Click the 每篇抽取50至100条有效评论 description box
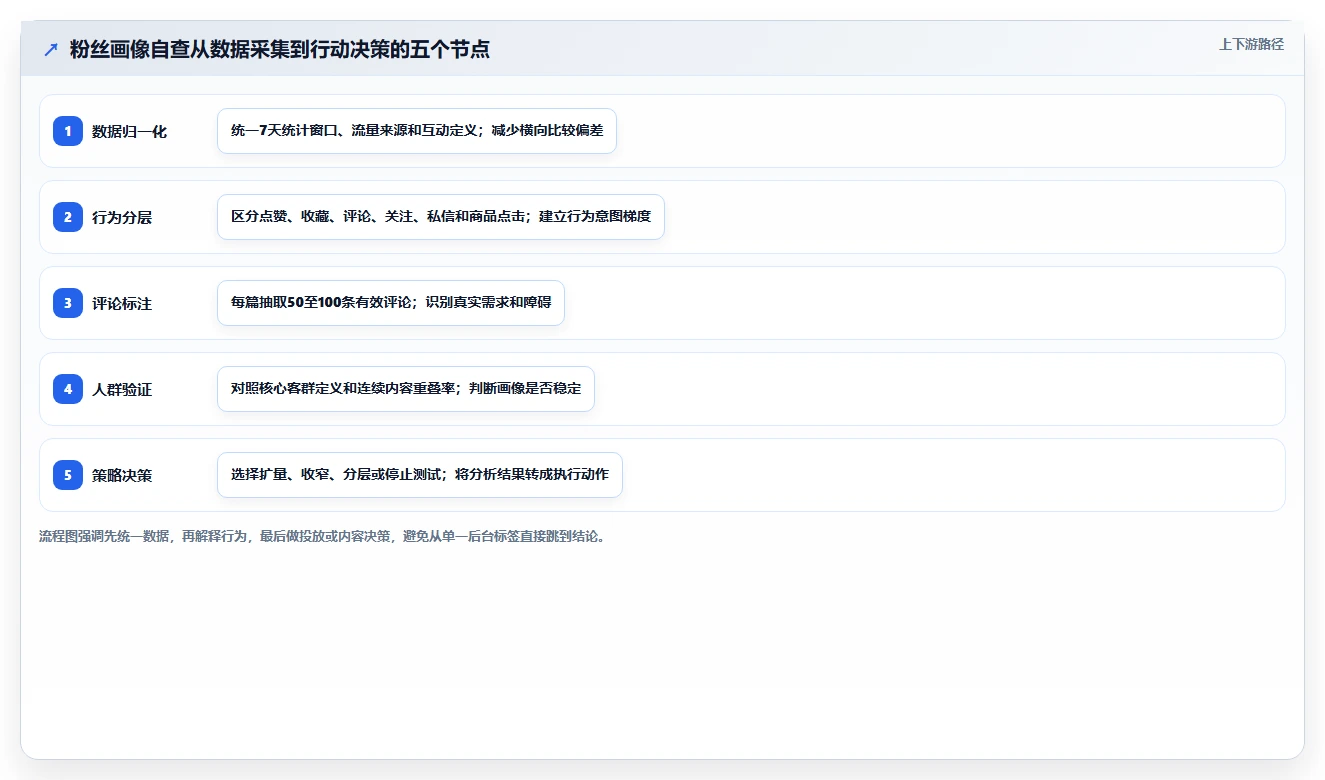1325x780 pixels. [x=391, y=303]
